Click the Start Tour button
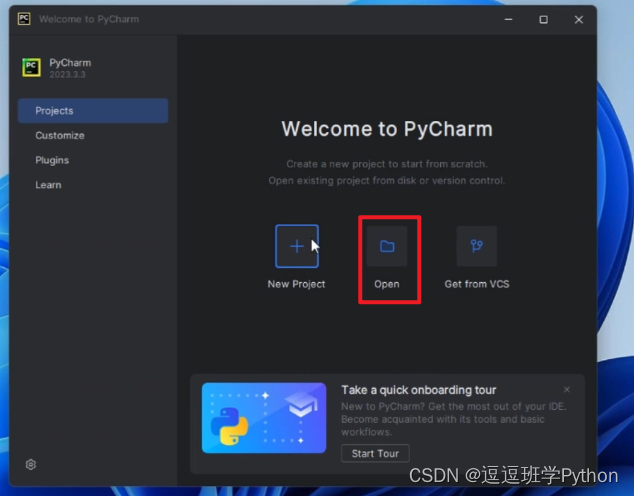Viewport: 634px width, 496px height. pos(375,454)
